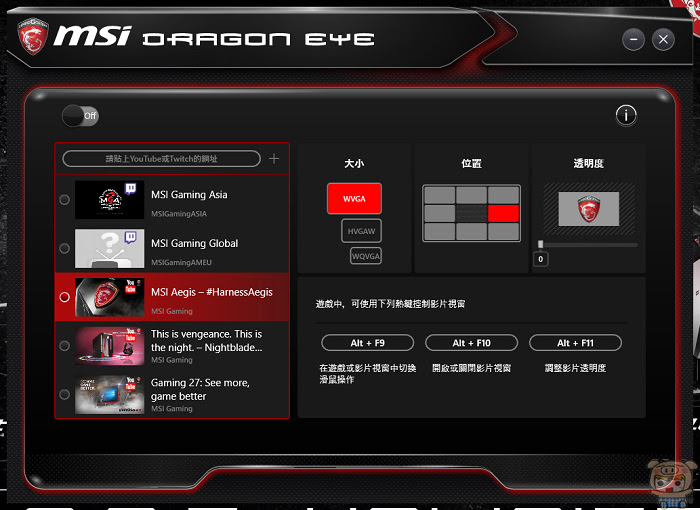This screenshot has height=510, width=700.
Task: Choose WVGA size
Action: [354, 199]
